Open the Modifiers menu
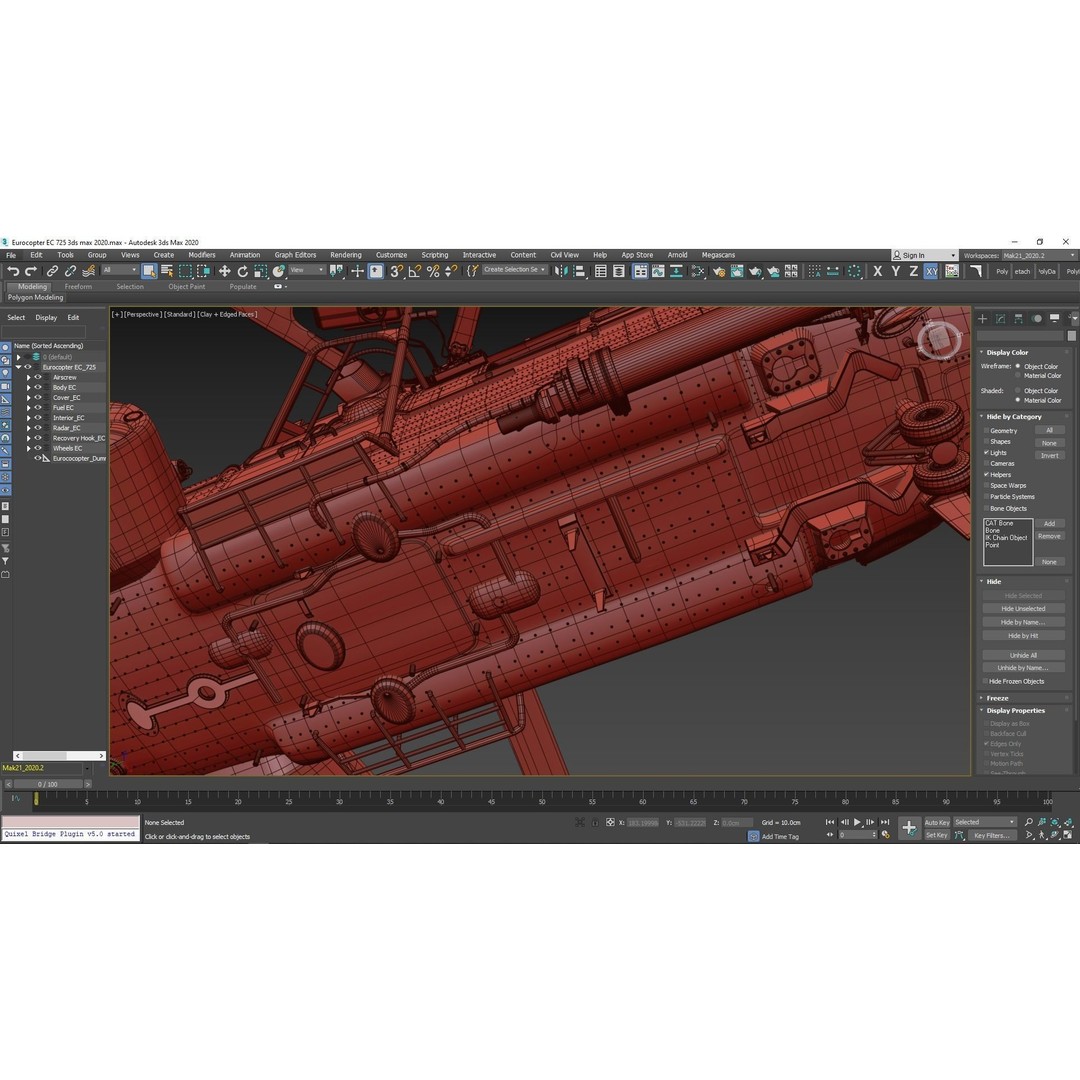This screenshot has width=1080, height=1080. pos(202,255)
